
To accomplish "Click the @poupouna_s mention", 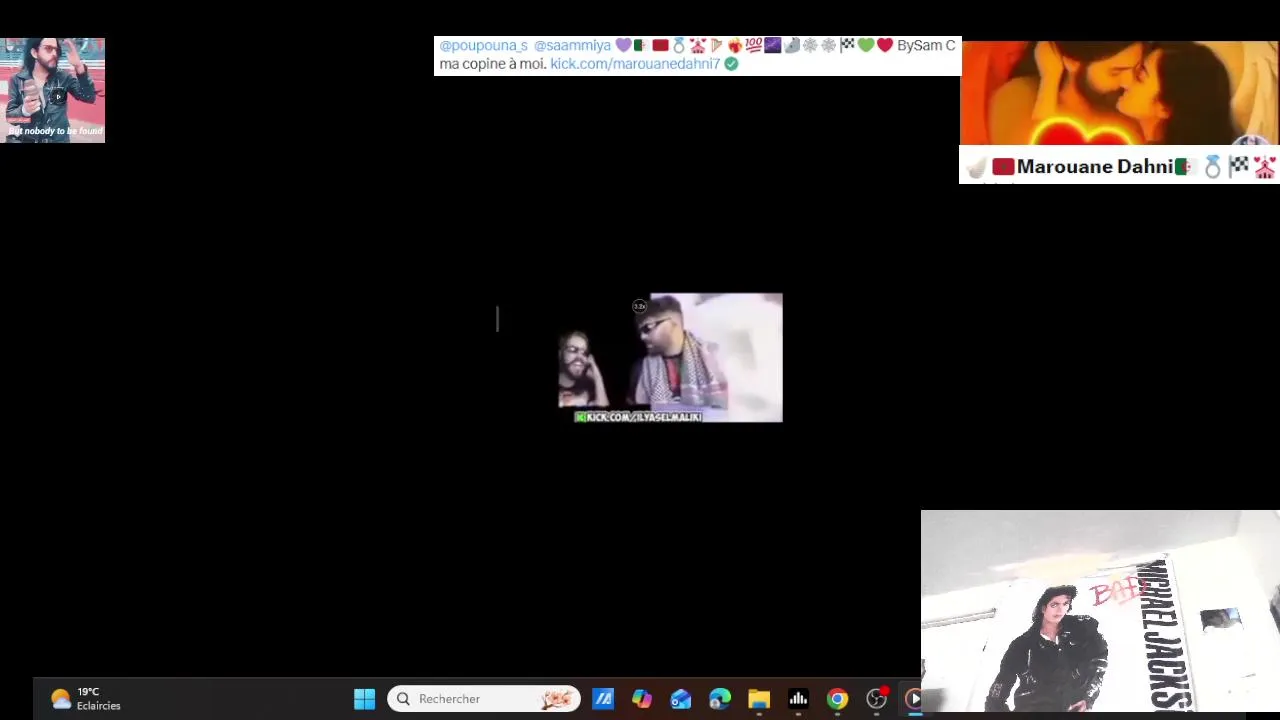I will point(483,46).
